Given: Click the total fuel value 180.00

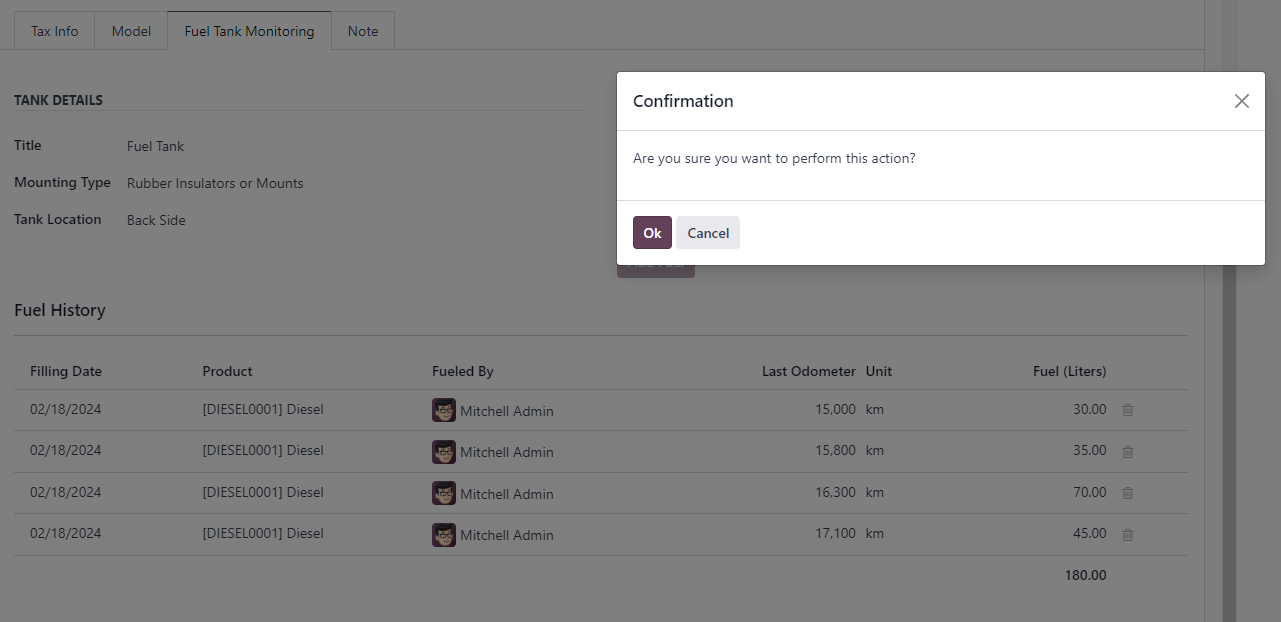Looking at the screenshot, I should (1086, 575).
